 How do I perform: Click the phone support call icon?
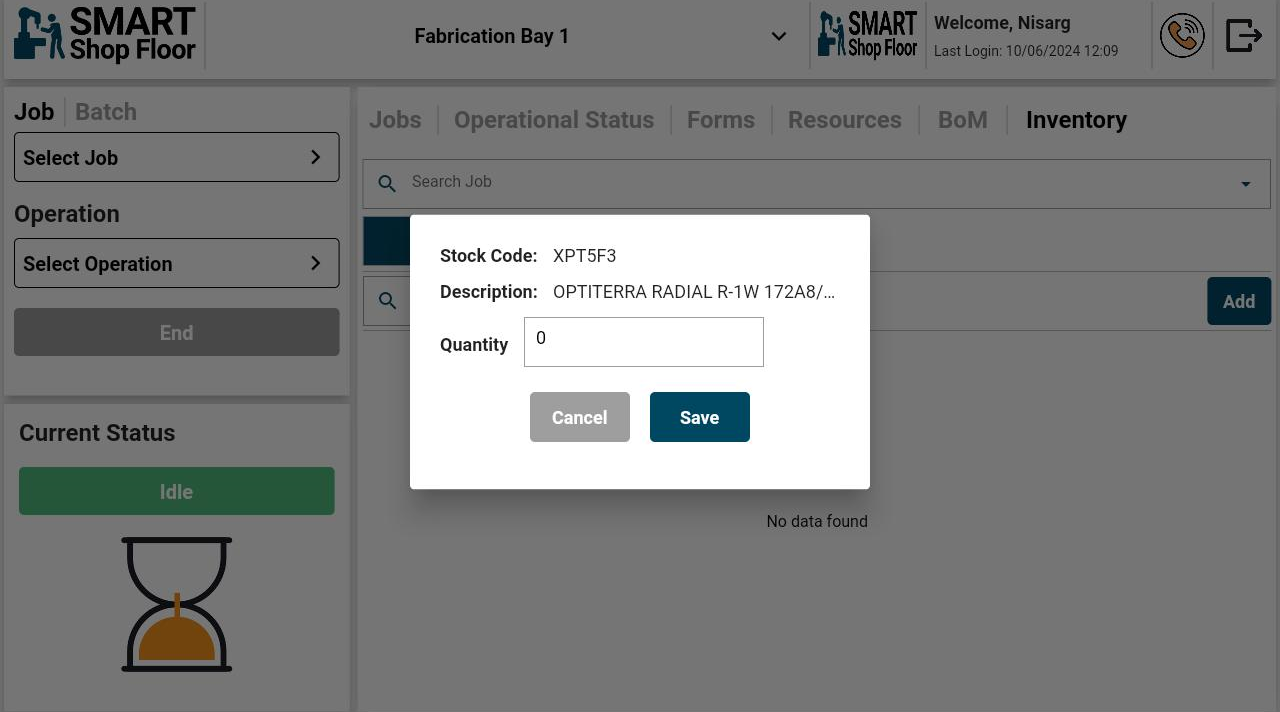pos(1181,36)
